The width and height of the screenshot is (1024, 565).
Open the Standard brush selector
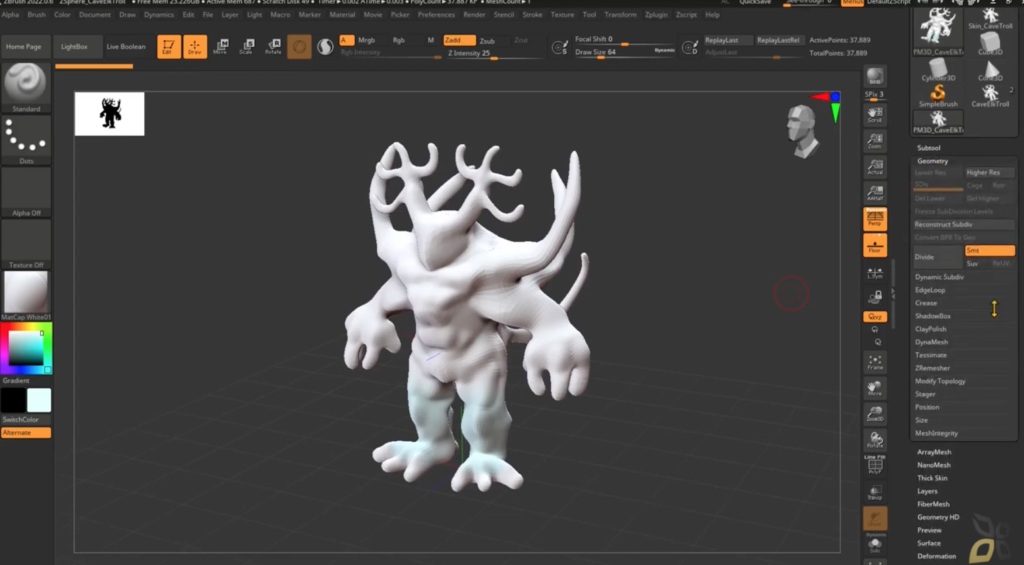(x=26, y=88)
